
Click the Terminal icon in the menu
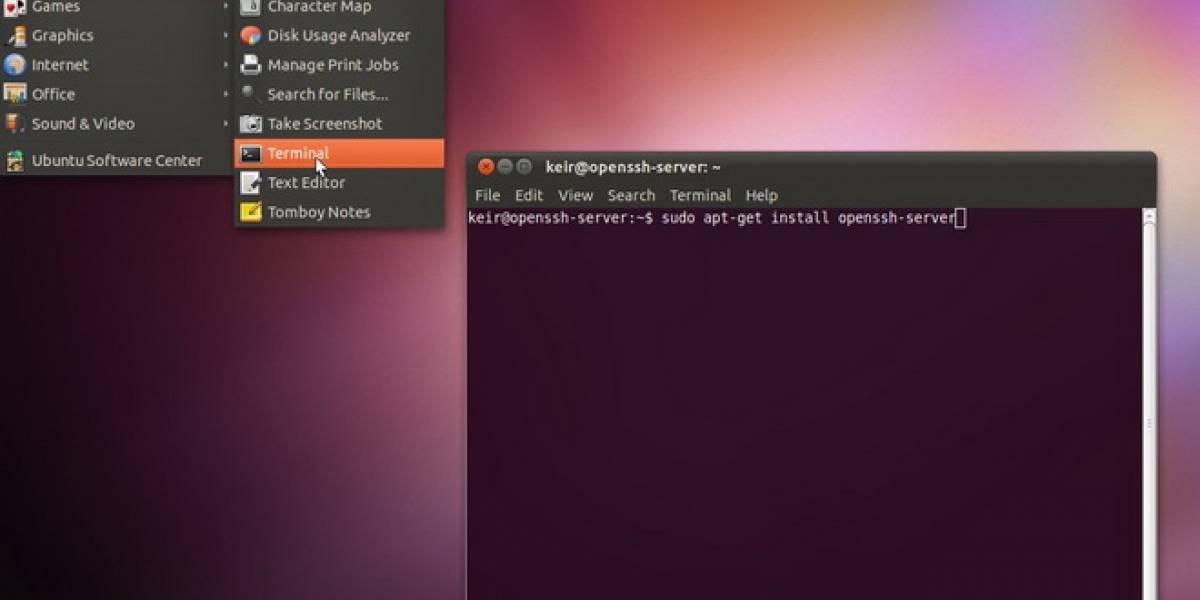pyautogui.click(x=251, y=153)
